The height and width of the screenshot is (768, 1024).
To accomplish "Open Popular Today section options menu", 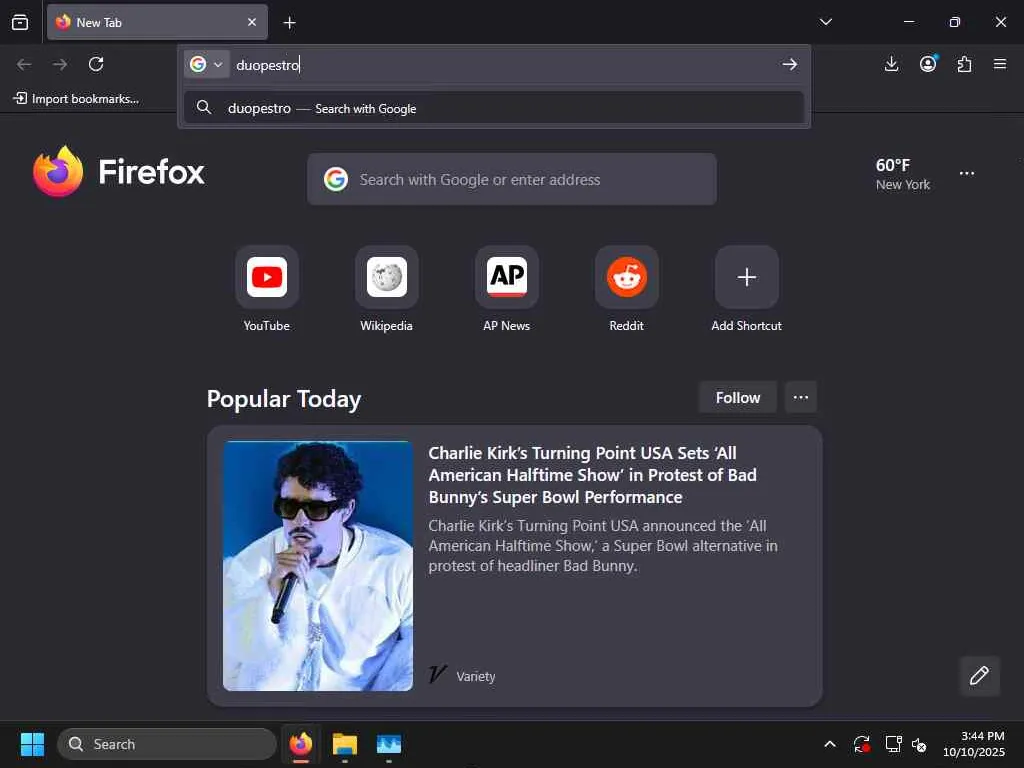I will [x=801, y=397].
